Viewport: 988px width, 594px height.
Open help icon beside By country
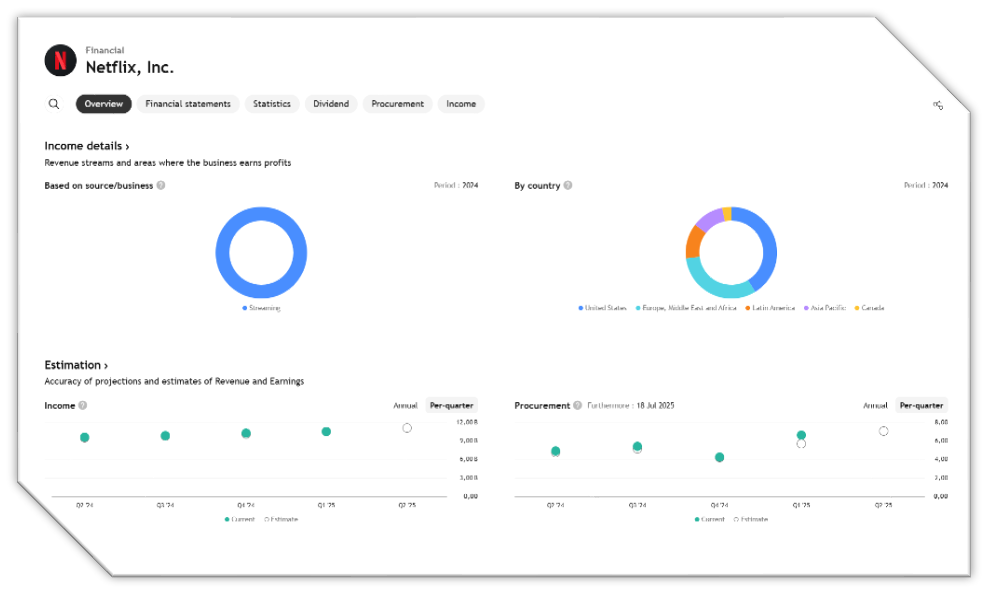coord(568,185)
